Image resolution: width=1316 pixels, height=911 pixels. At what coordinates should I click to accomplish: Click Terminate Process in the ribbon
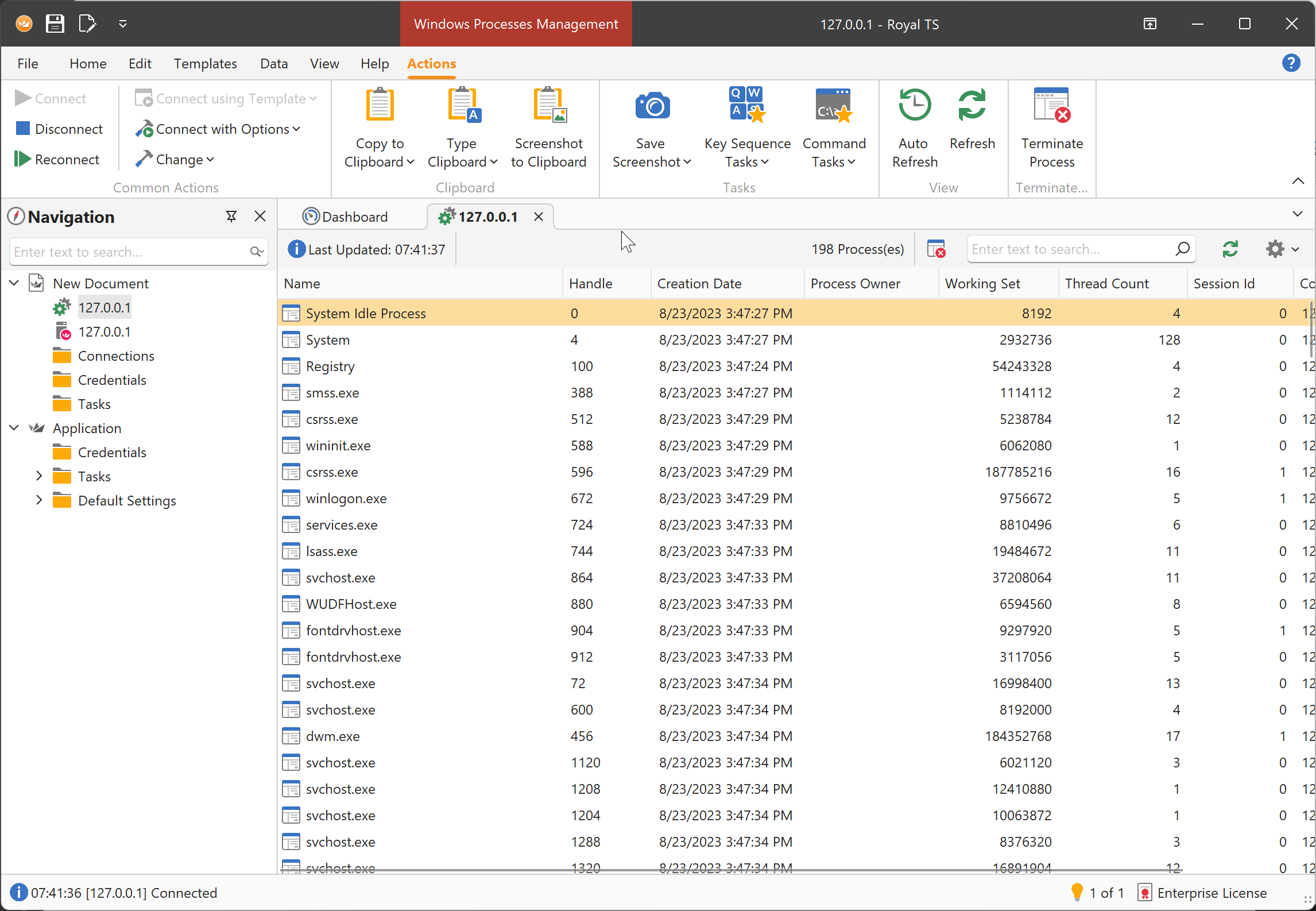pyautogui.click(x=1051, y=128)
